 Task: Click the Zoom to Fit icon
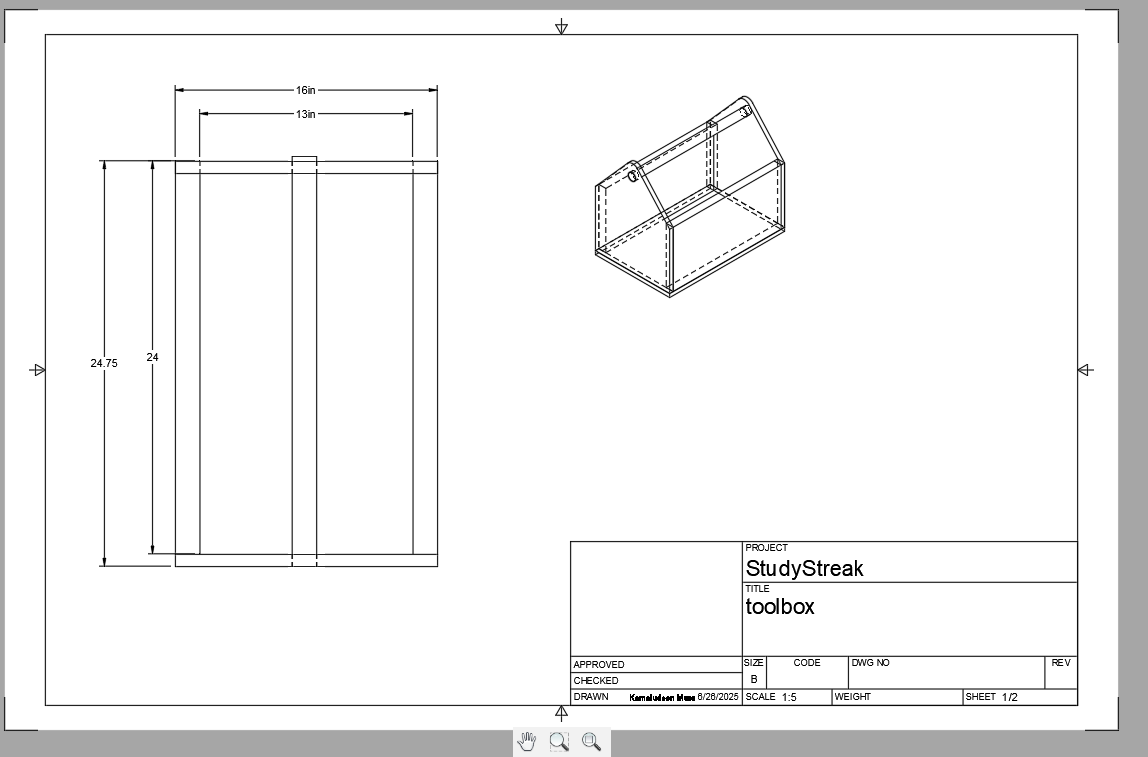[591, 741]
